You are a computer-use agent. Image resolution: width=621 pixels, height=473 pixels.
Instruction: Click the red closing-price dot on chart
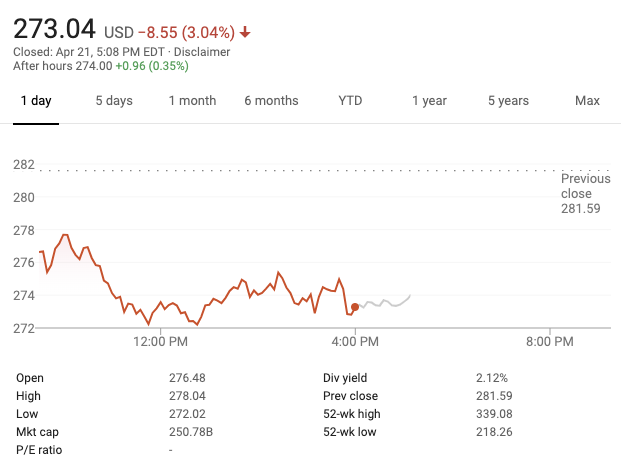point(355,307)
